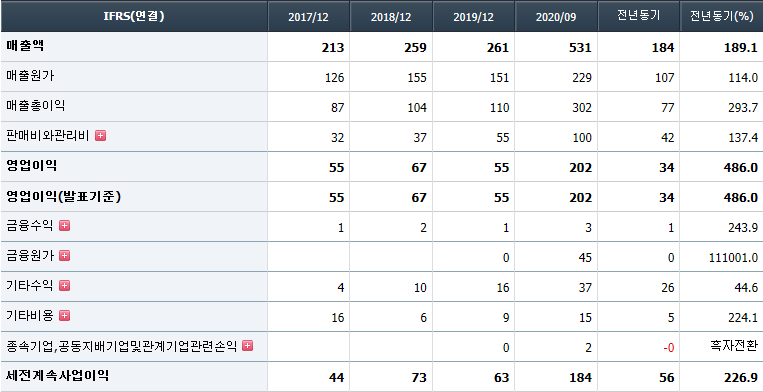This screenshot has height=392, width=763.
Task: Click 매출액 value 261 for 2019/12
Action: [x=498, y=48]
